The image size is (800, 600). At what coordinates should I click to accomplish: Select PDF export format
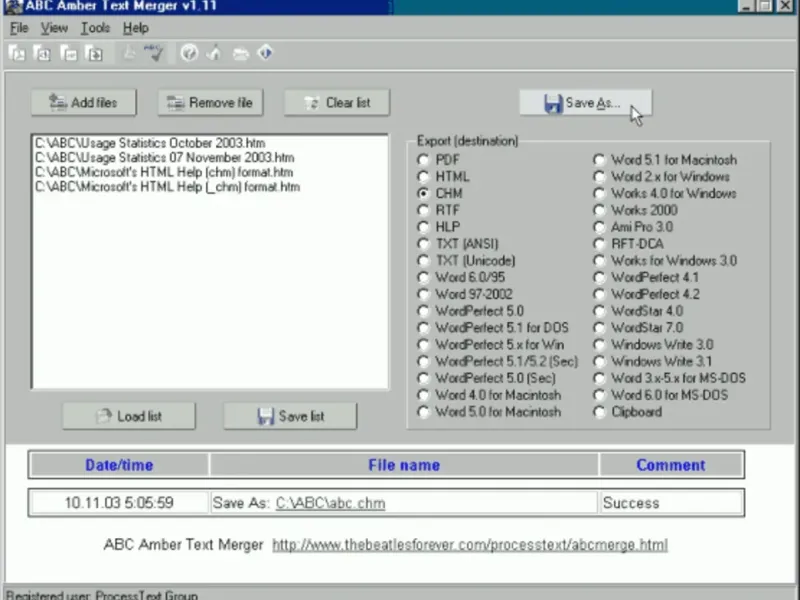coord(439,160)
